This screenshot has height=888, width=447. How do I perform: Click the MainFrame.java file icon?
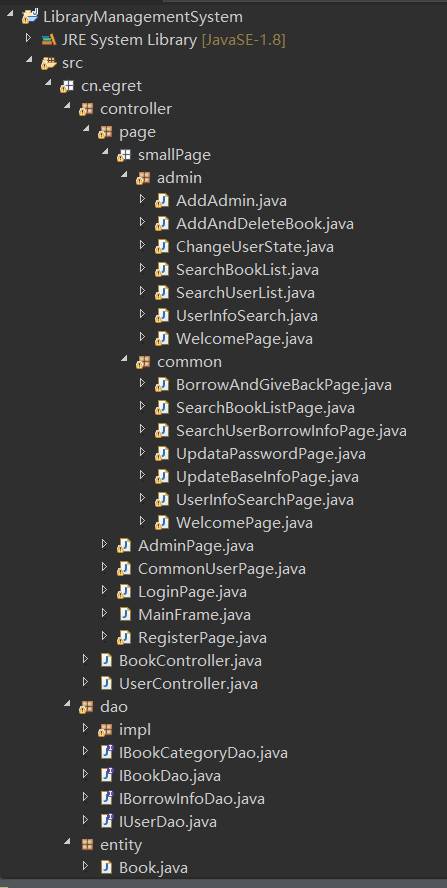click(x=124, y=614)
